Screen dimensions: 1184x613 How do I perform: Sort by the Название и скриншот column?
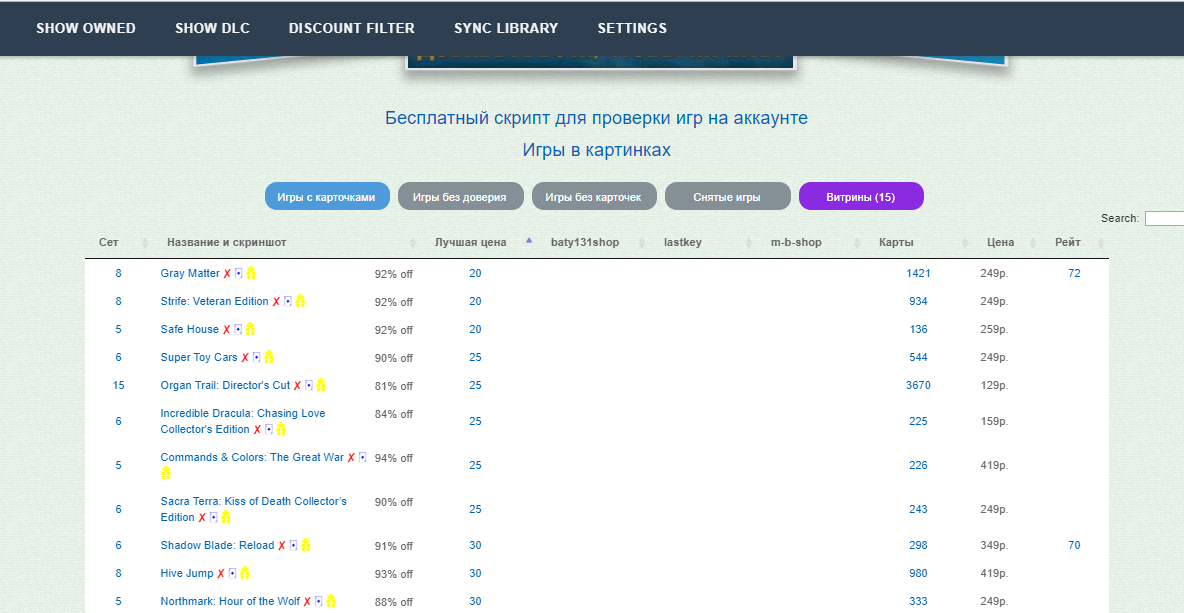(x=227, y=242)
